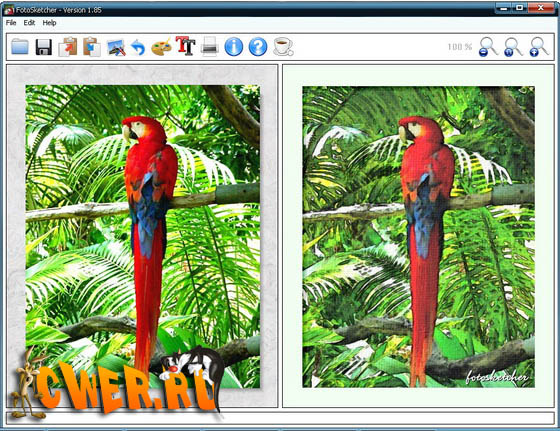Open drawing parameters with the palette icon
Image resolution: width=560 pixels, height=431 pixels.
pyautogui.click(x=161, y=47)
